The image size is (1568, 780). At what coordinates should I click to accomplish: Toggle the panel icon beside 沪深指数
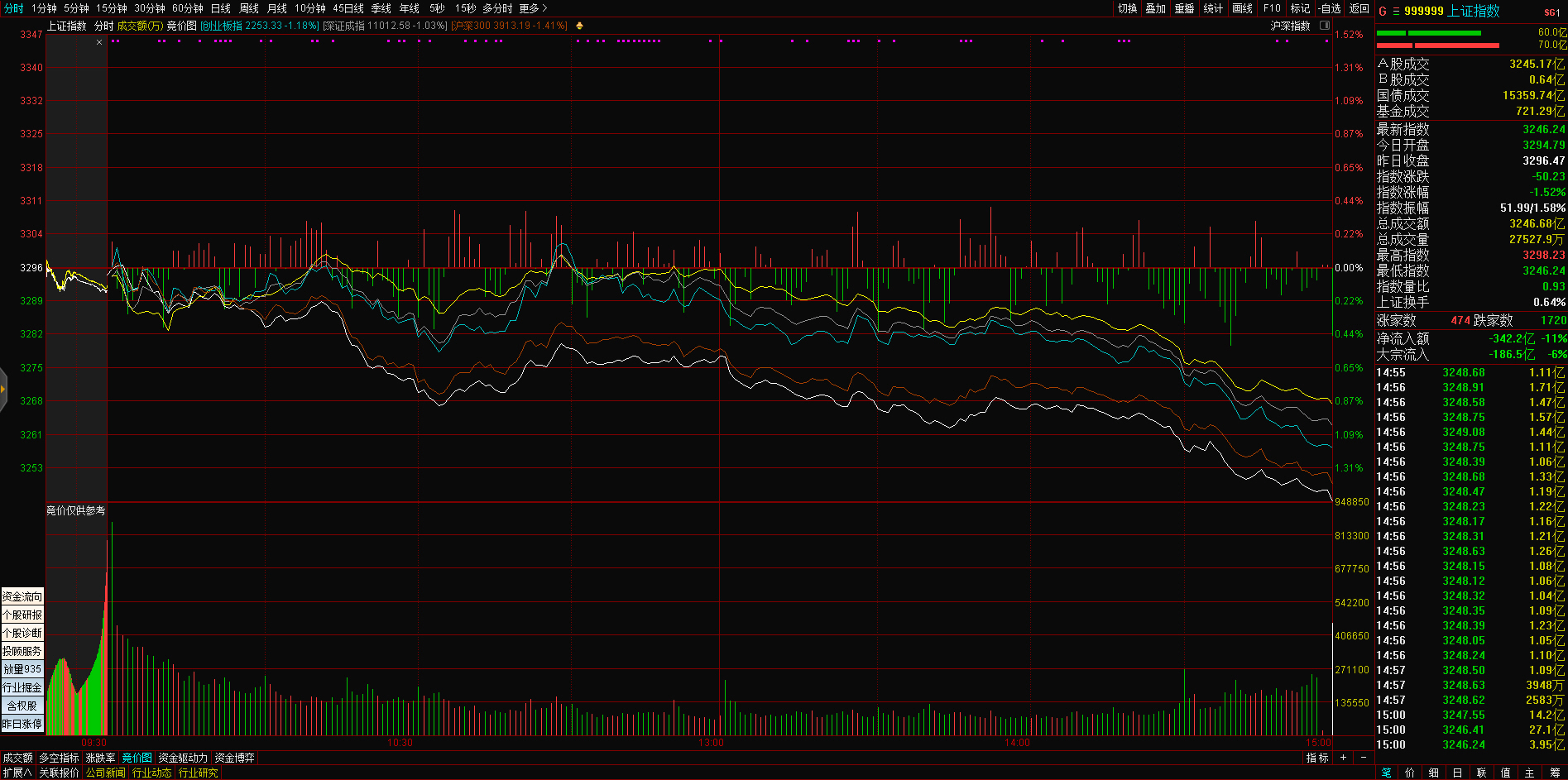(x=1325, y=26)
